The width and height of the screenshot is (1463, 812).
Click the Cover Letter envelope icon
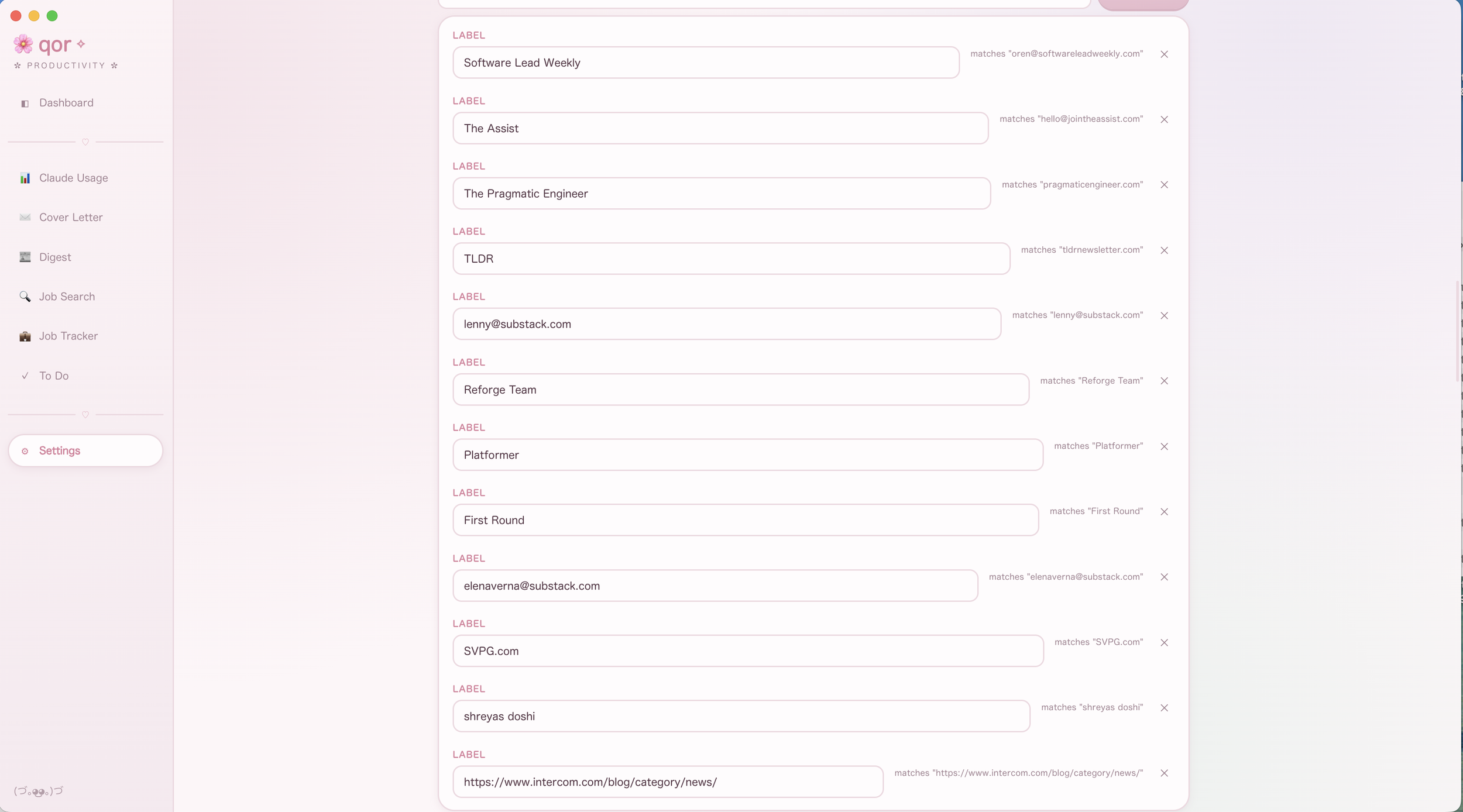tap(25, 218)
